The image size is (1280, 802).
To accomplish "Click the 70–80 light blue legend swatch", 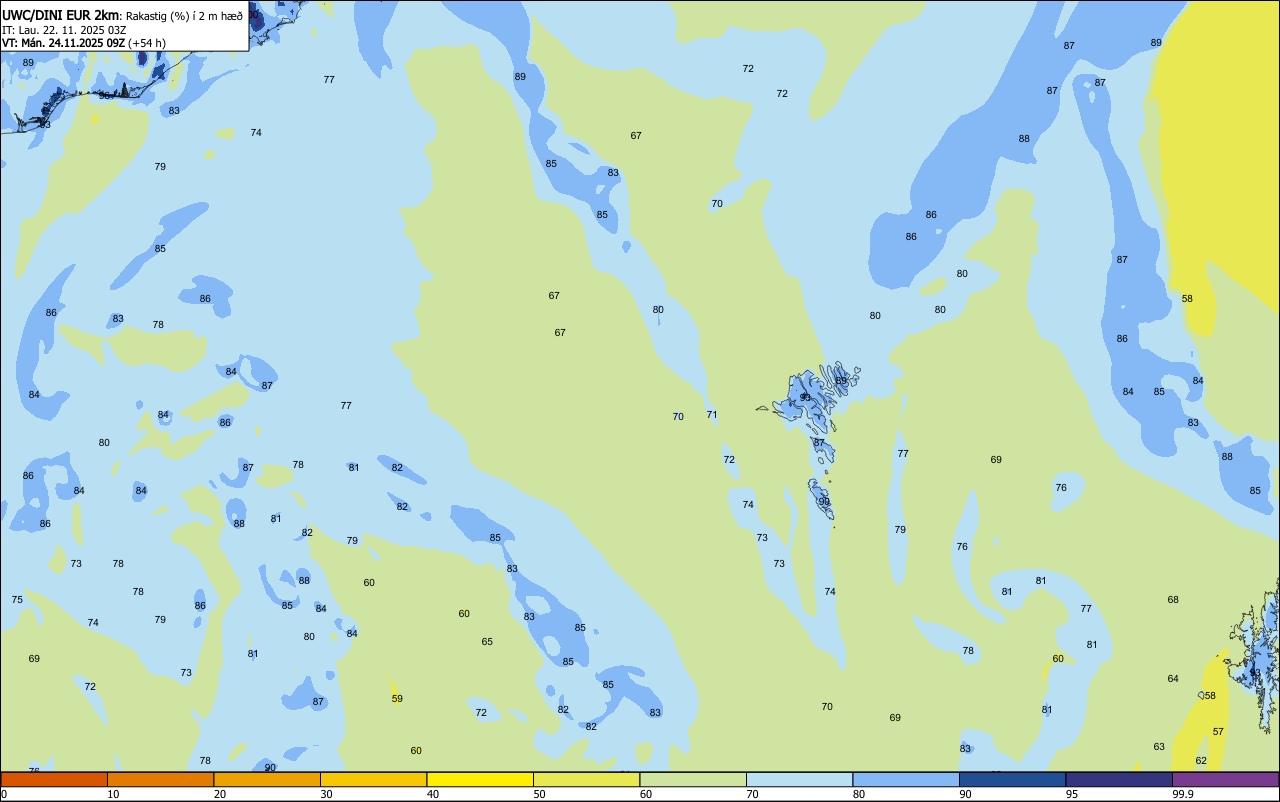I will click(799, 779).
